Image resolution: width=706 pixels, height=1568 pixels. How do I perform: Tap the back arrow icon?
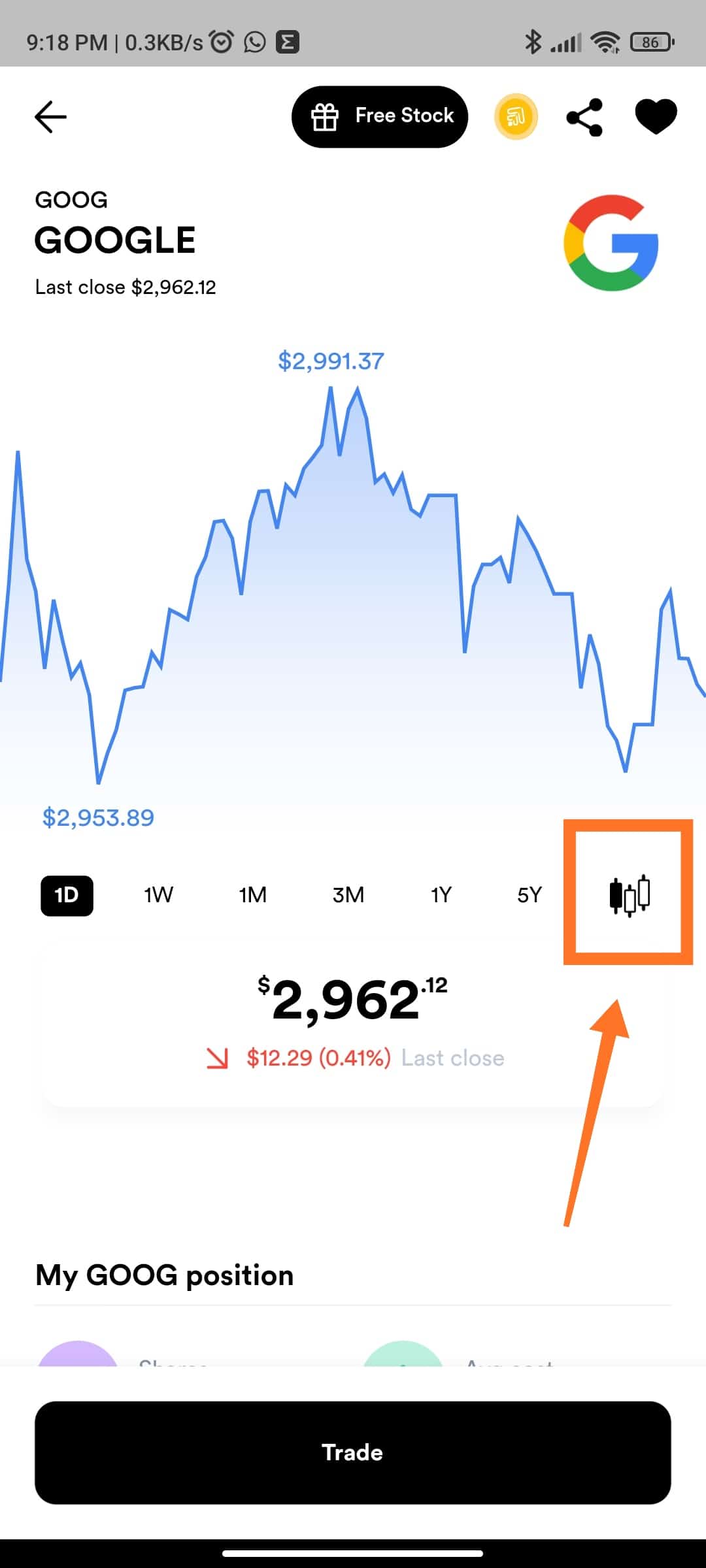click(50, 117)
